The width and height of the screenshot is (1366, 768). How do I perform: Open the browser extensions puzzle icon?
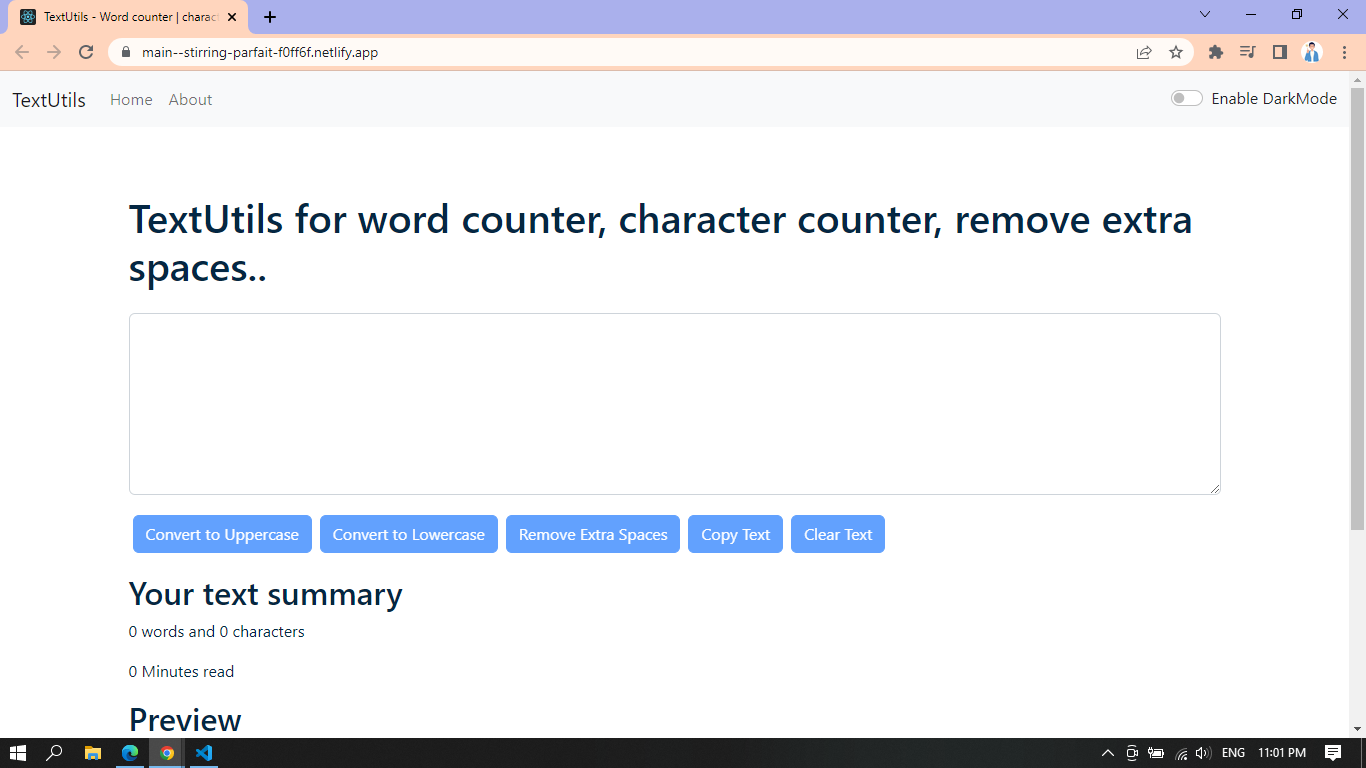pyautogui.click(x=1214, y=52)
